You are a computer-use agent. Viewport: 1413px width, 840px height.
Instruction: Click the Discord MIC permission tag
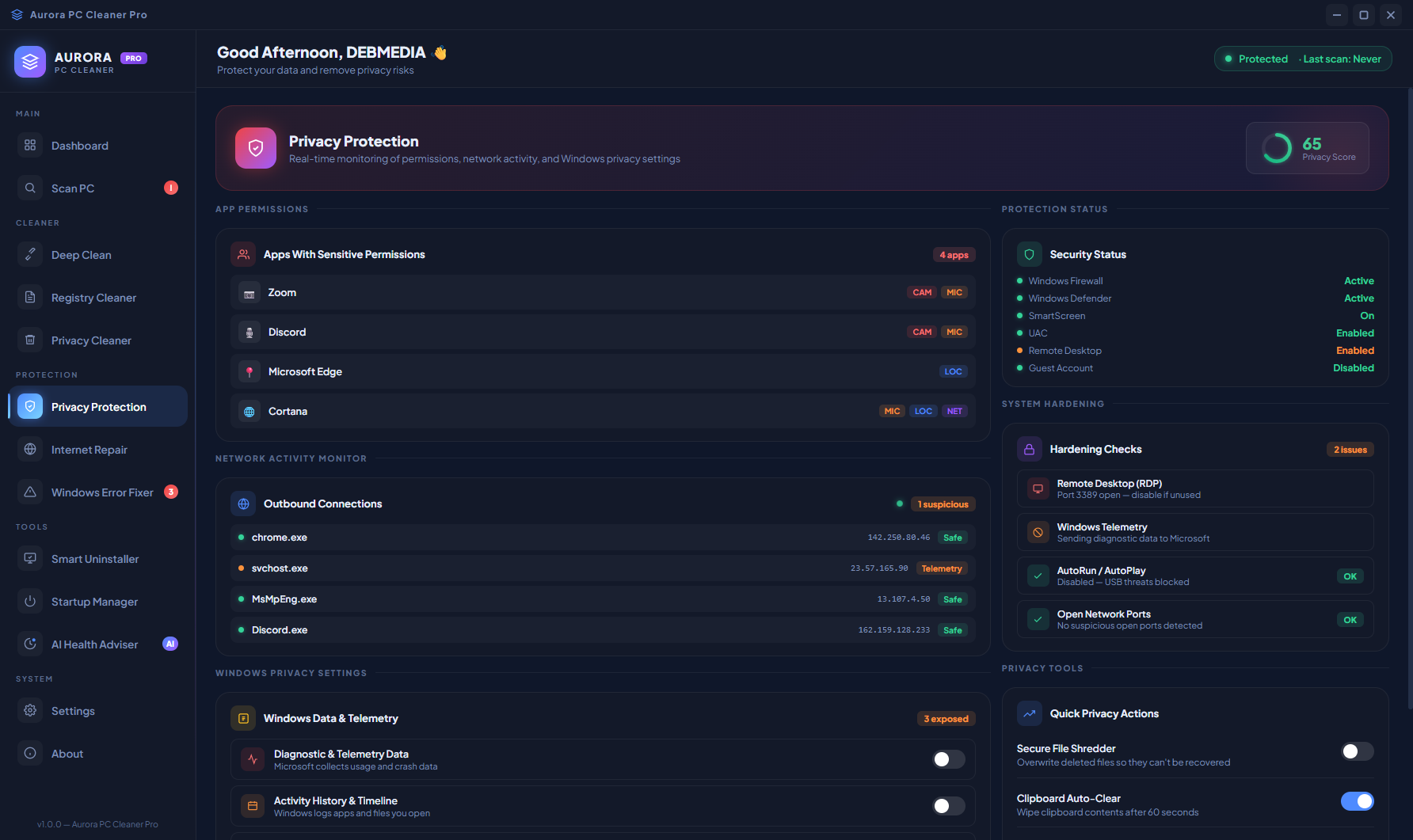954,333
